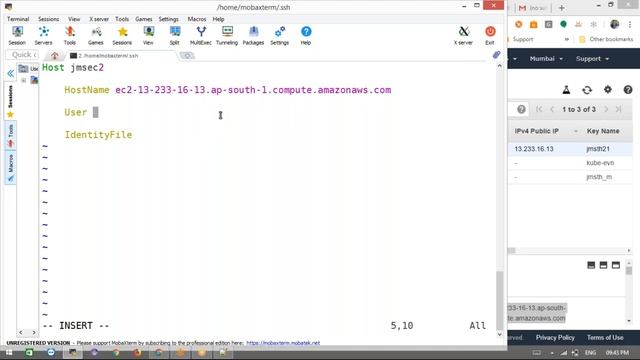Click the sidebar star favorite icon
The height and width of the screenshot is (360, 640).
(x=10, y=115)
